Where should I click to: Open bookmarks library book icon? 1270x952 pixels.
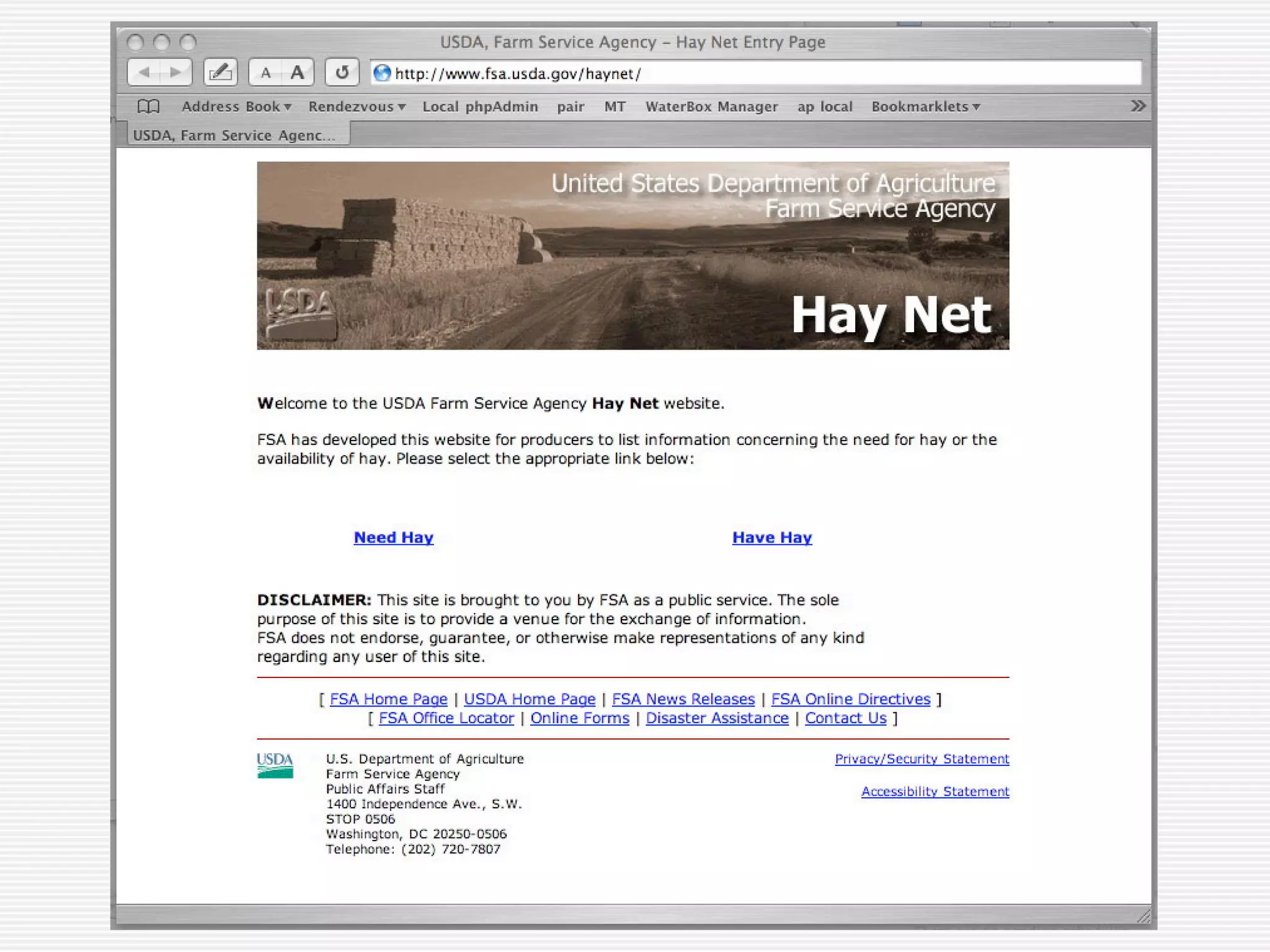[x=148, y=107]
